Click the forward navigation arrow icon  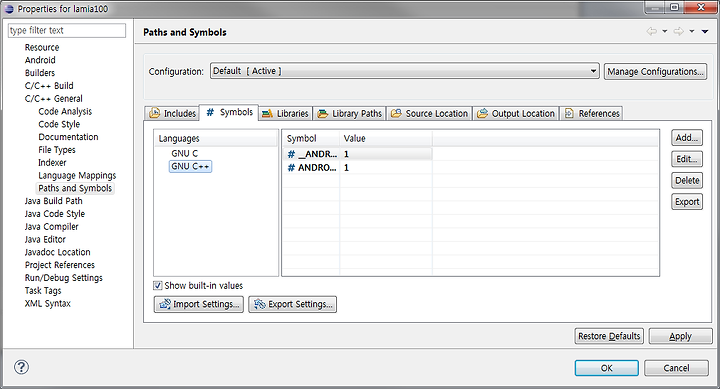pyautogui.click(x=678, y=31)
